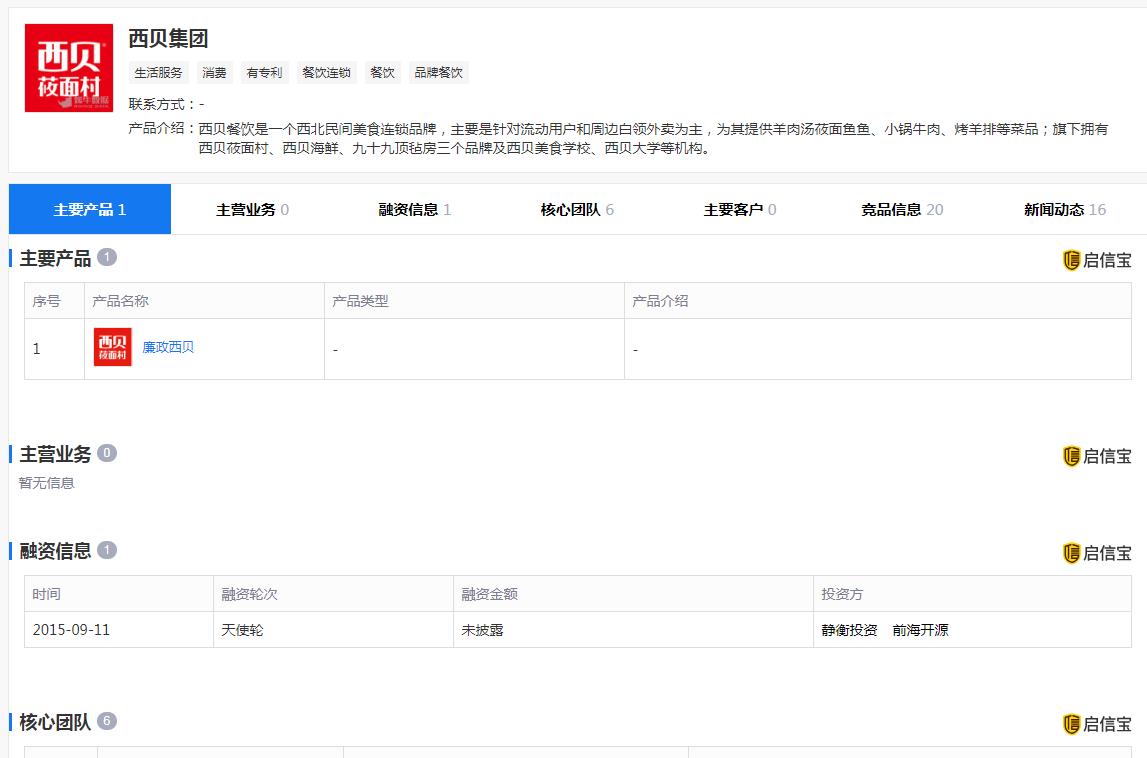The image size is (1147, 758).
Task: Switch to the 主要产品 tab
Action: tap(90, 210)
